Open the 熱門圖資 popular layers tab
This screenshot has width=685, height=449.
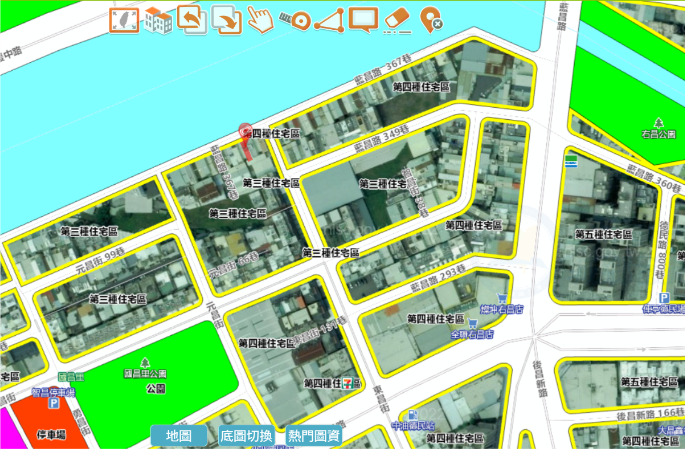313,436
